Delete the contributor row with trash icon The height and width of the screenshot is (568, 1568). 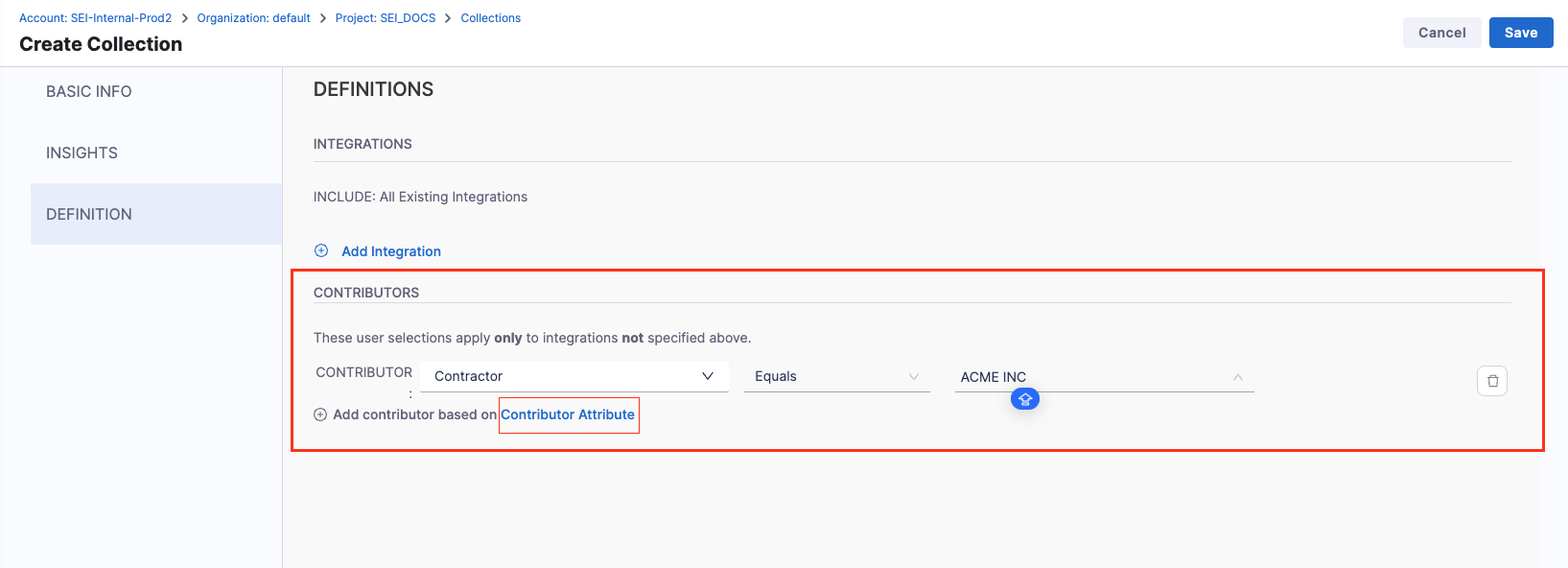1492,381
